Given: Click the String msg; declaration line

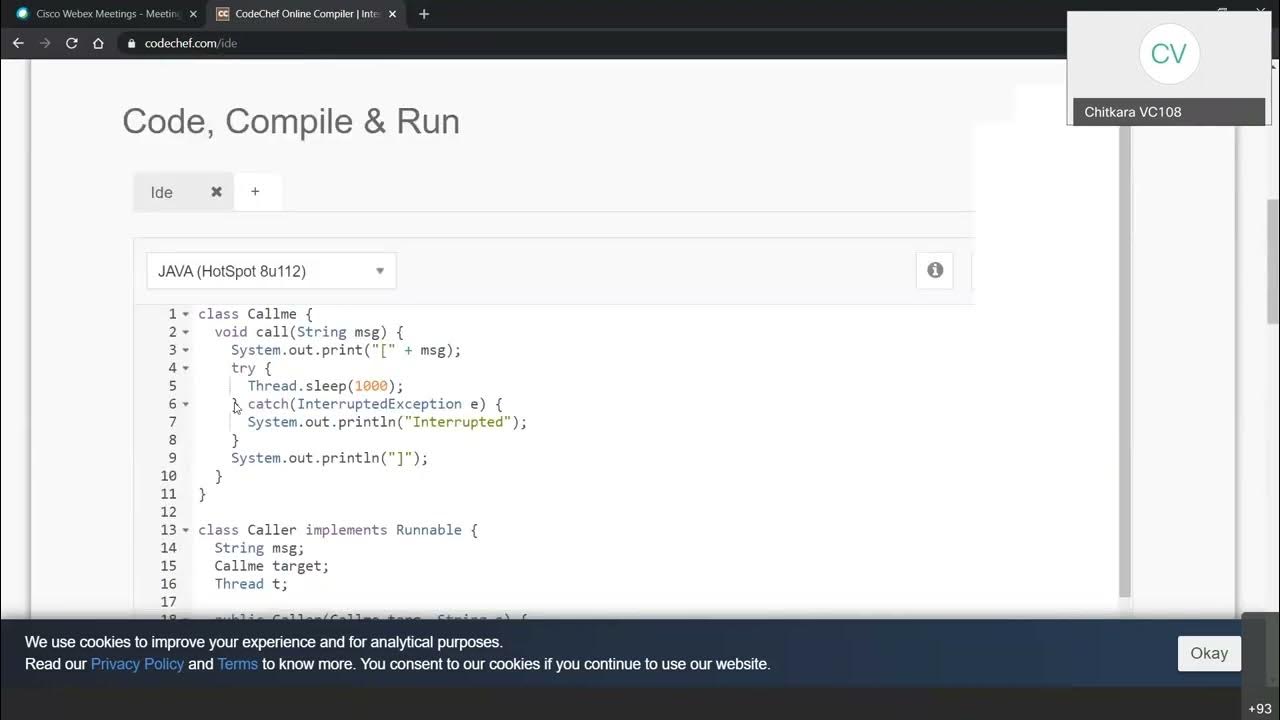Looking at the screenshot, I should [x=259, y=548].
